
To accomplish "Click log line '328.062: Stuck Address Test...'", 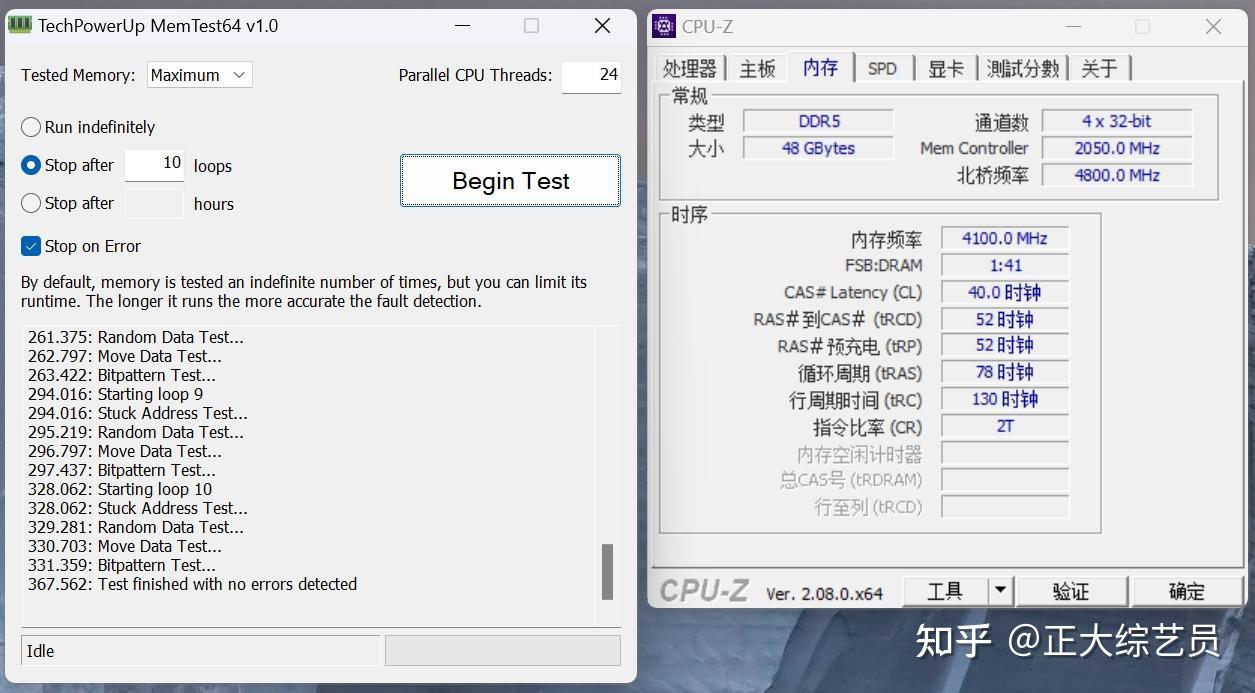I will click(x=138, y=508).
